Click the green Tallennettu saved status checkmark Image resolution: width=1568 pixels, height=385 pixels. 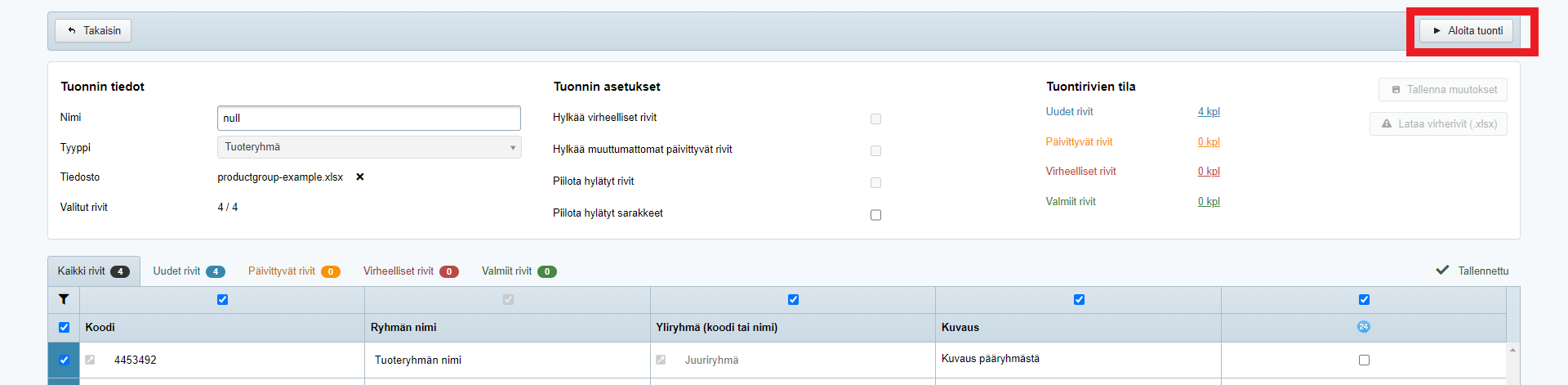pos(1442,271)
